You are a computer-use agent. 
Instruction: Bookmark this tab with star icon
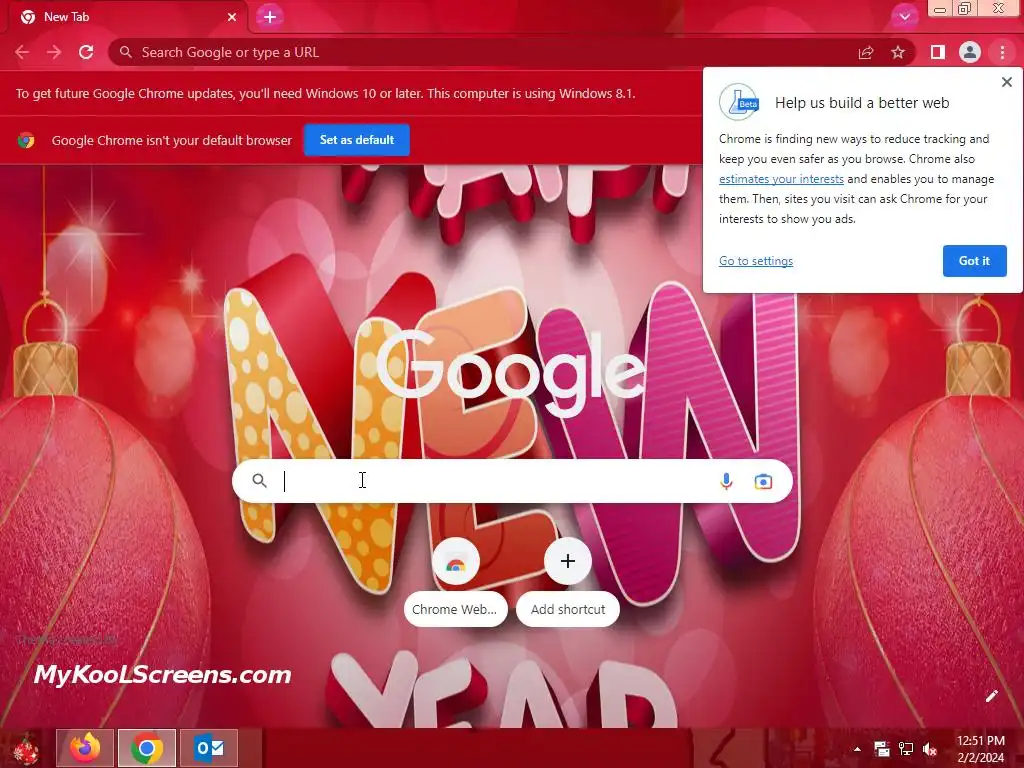(898, 52)
